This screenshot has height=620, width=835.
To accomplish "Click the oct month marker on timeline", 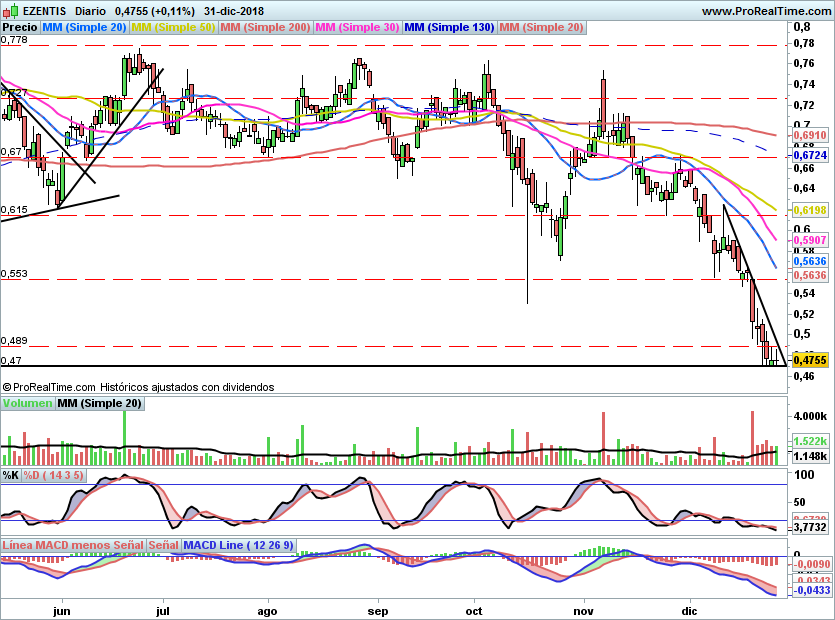I will tap(473, 611).
